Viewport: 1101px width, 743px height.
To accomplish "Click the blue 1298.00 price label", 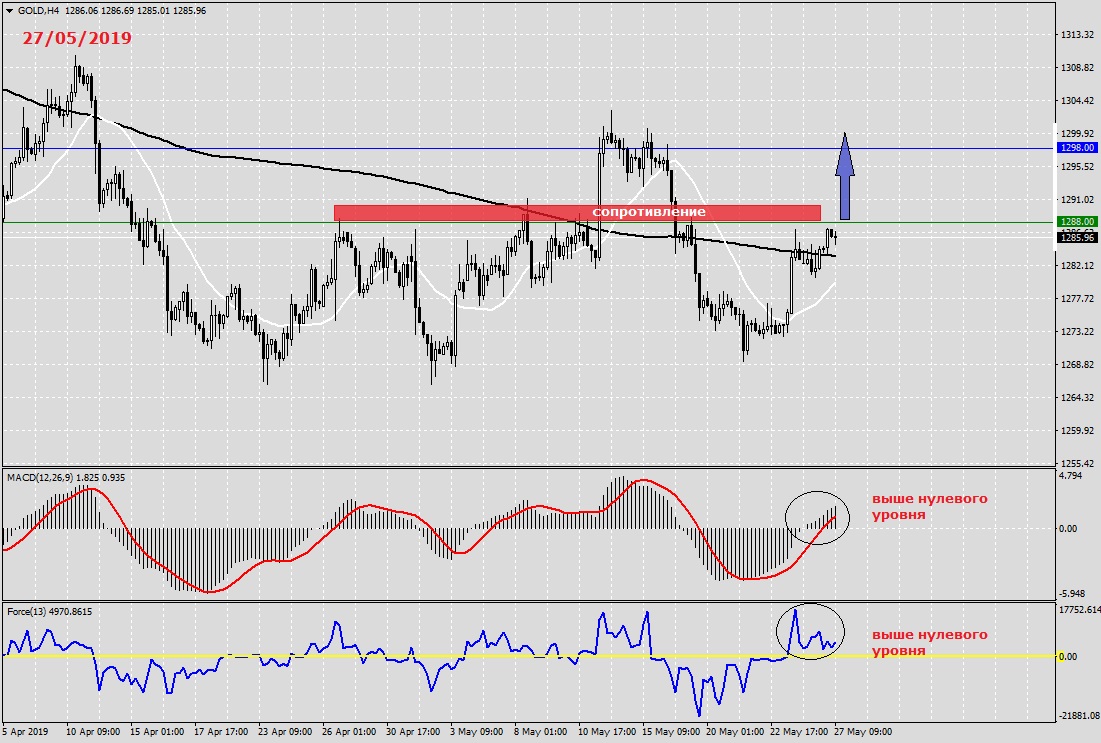I will [1078, 148].
